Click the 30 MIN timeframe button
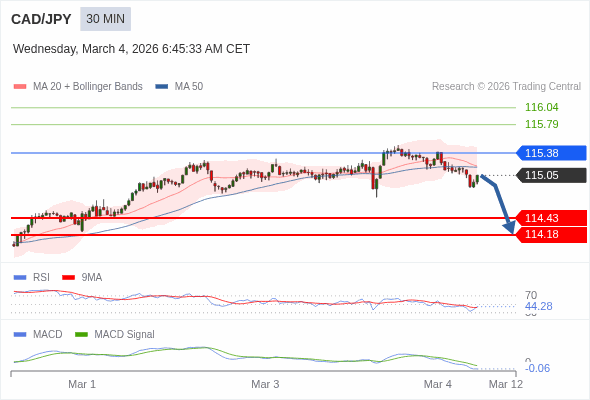 [x=105, y=19]
